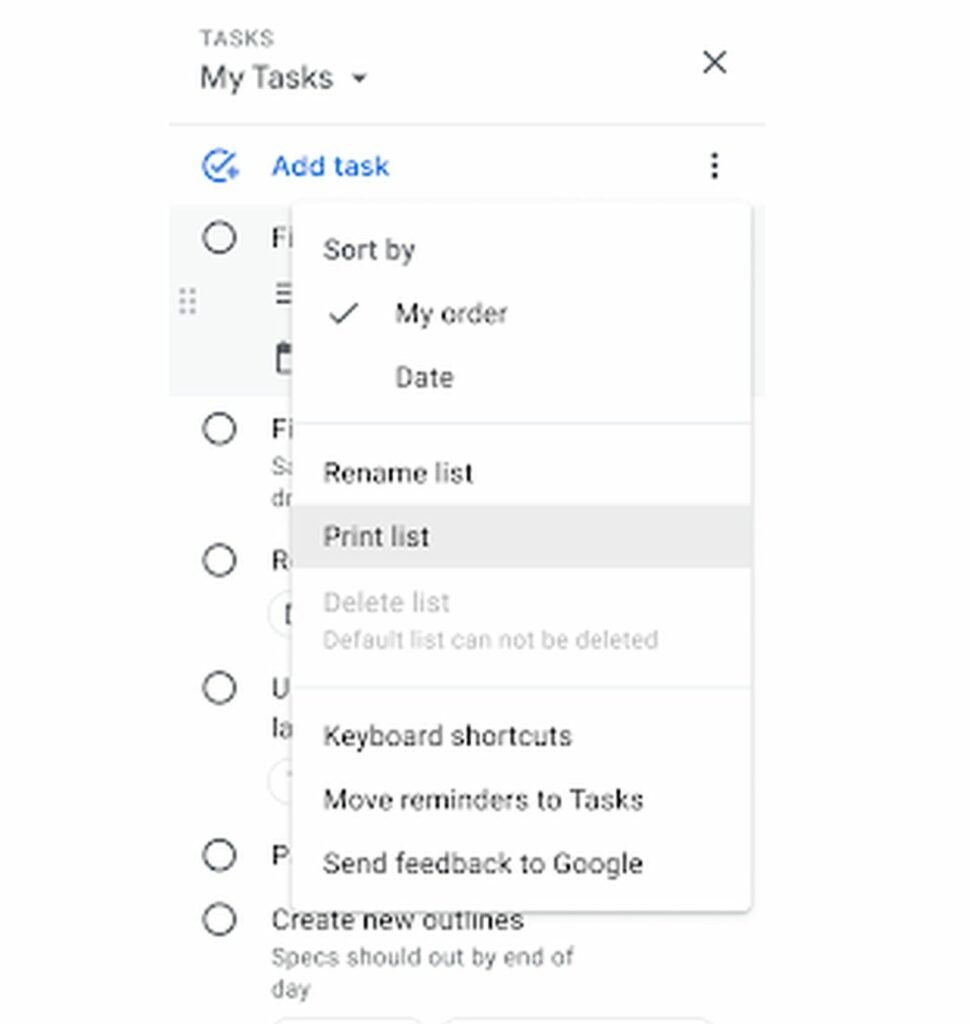Choose Print list from the menu
The width and height of the screenshot is (970, 1024).
click(x=376, y=536)
